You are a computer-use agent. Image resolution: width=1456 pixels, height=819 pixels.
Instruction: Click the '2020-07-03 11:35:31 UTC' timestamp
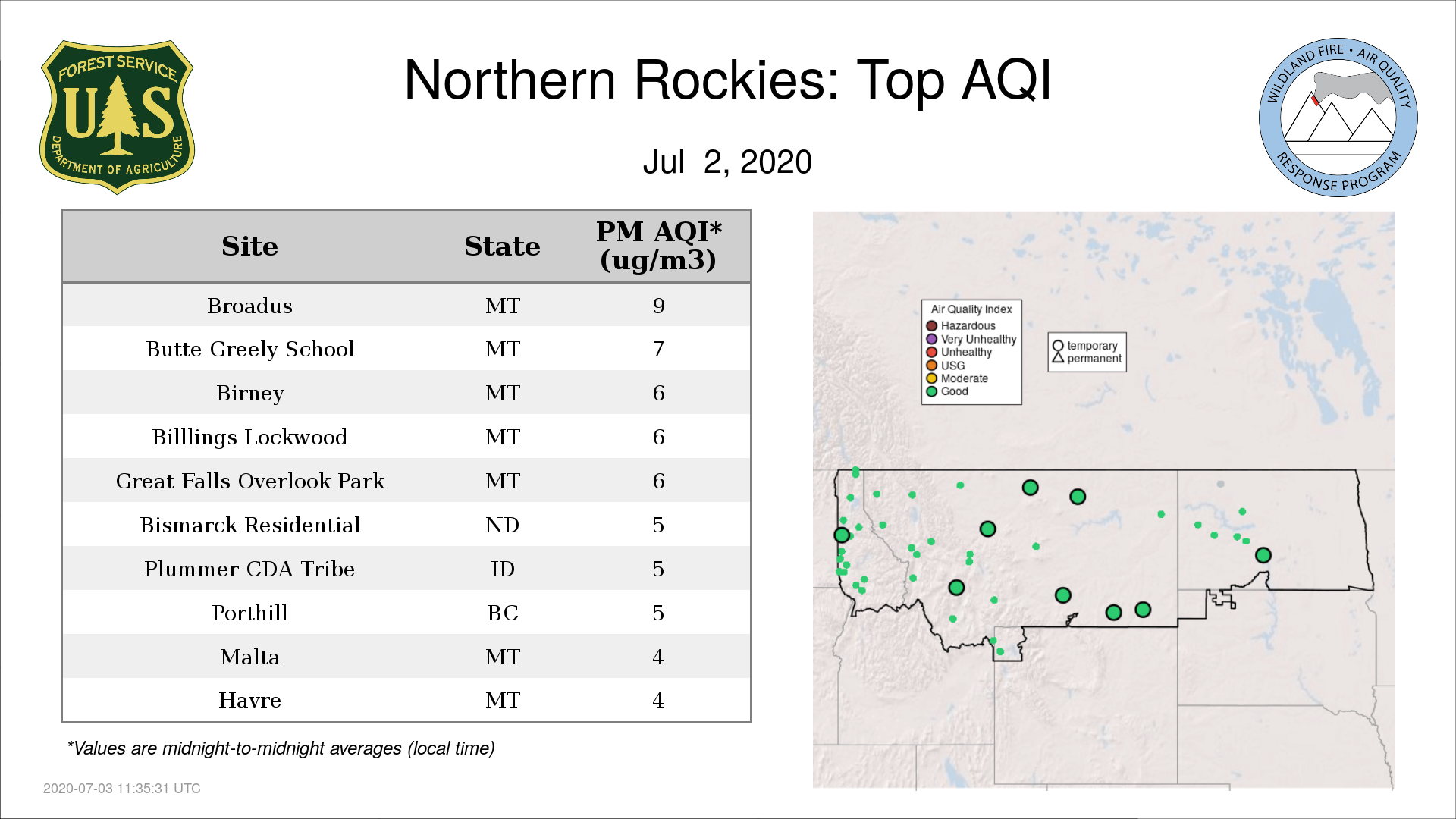122,789
